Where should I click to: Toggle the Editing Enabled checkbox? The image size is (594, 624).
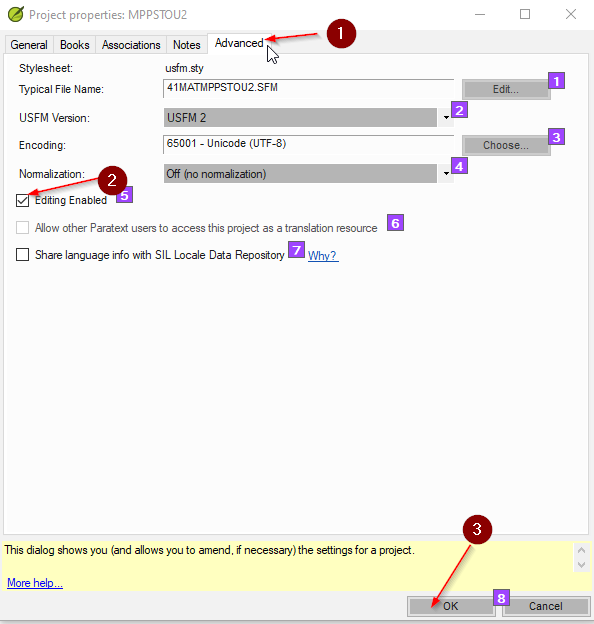click(23, 201)
